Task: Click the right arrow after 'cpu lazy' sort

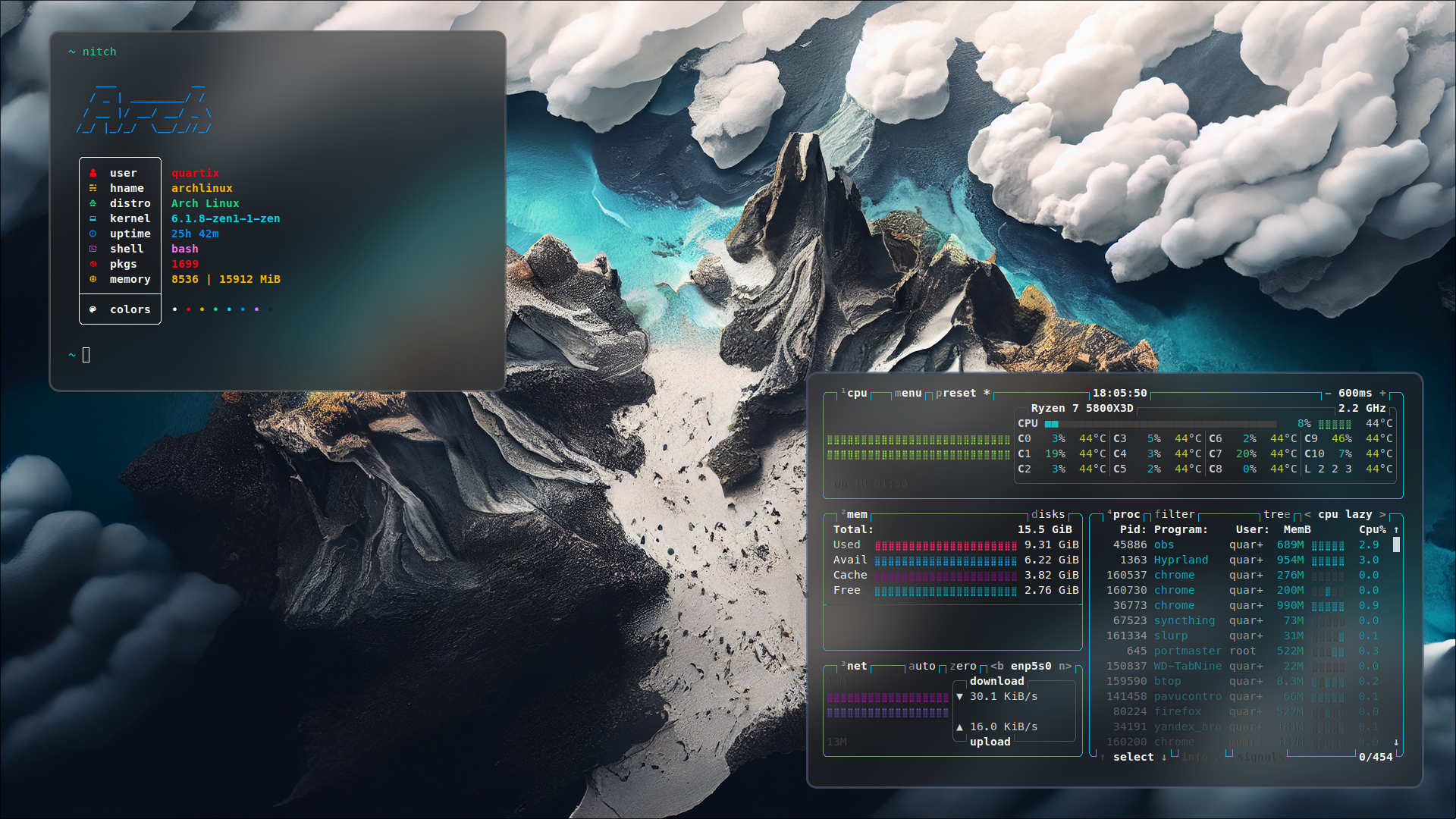Action: coord(1382,514)
